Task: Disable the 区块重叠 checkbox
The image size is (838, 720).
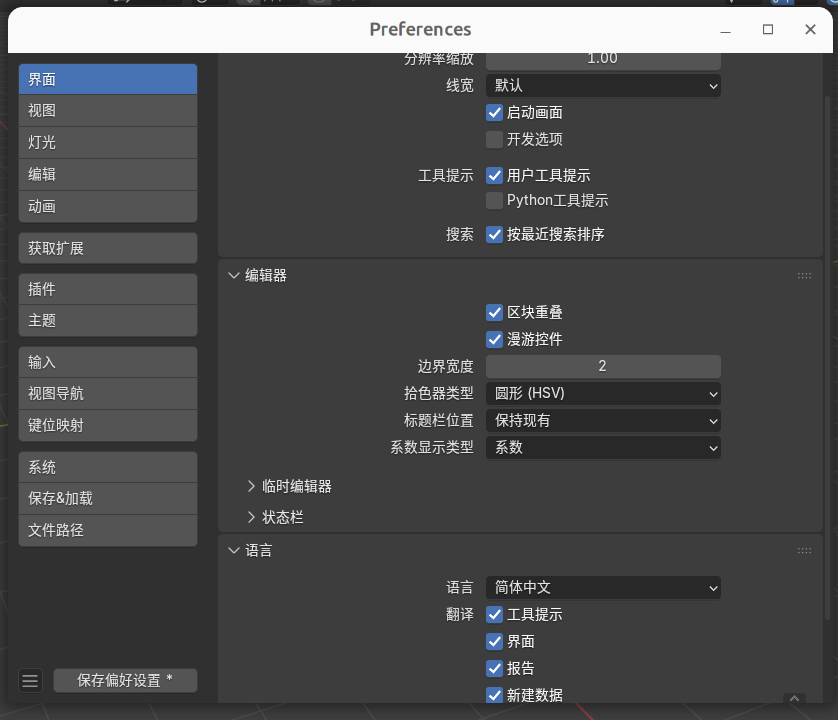Action: 494,313
